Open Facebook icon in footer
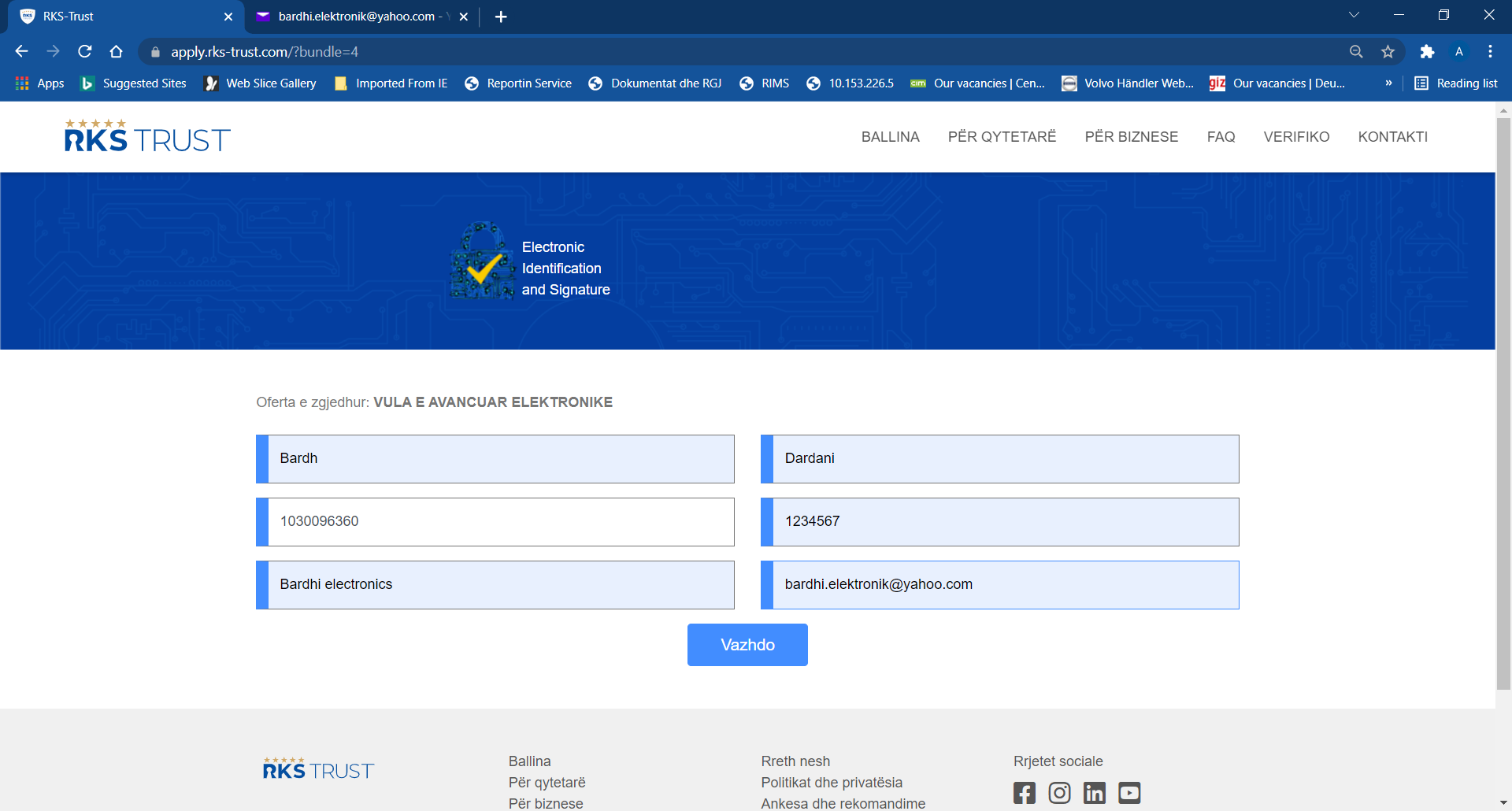Image resolution: width=1512 pixels, height=811 pixels. pos(1025,792)
